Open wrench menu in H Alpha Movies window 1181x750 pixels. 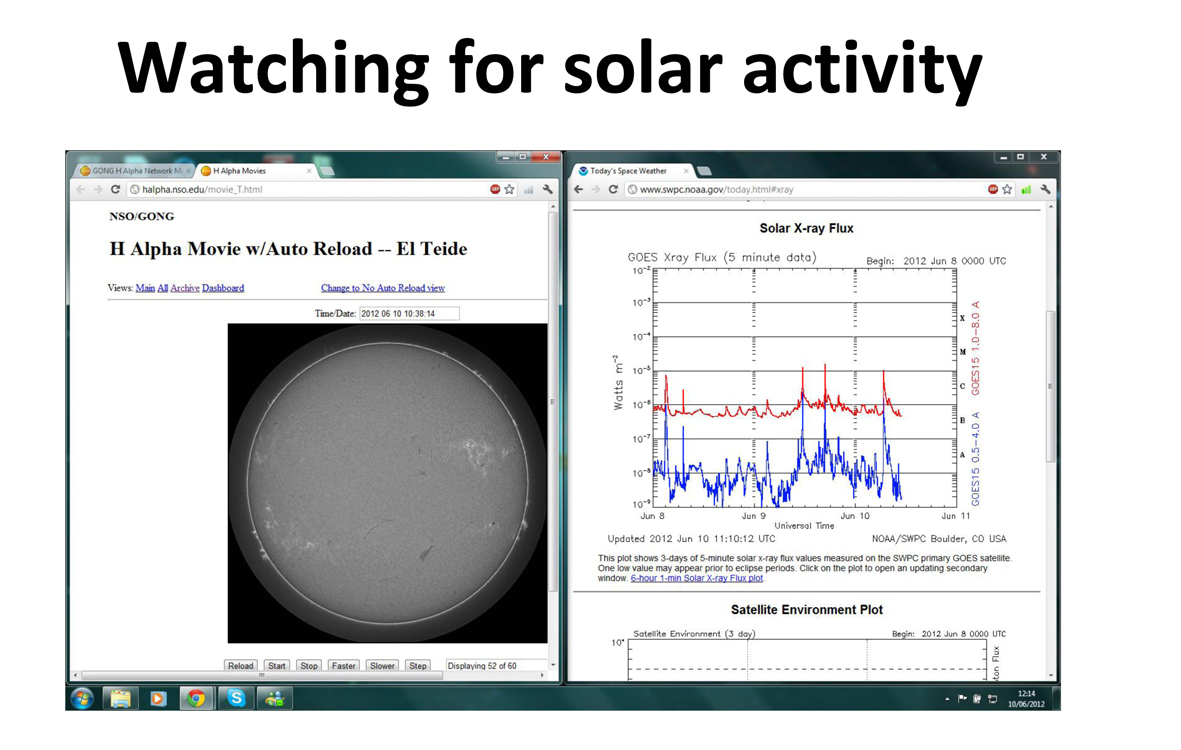(x=548, y=190)
